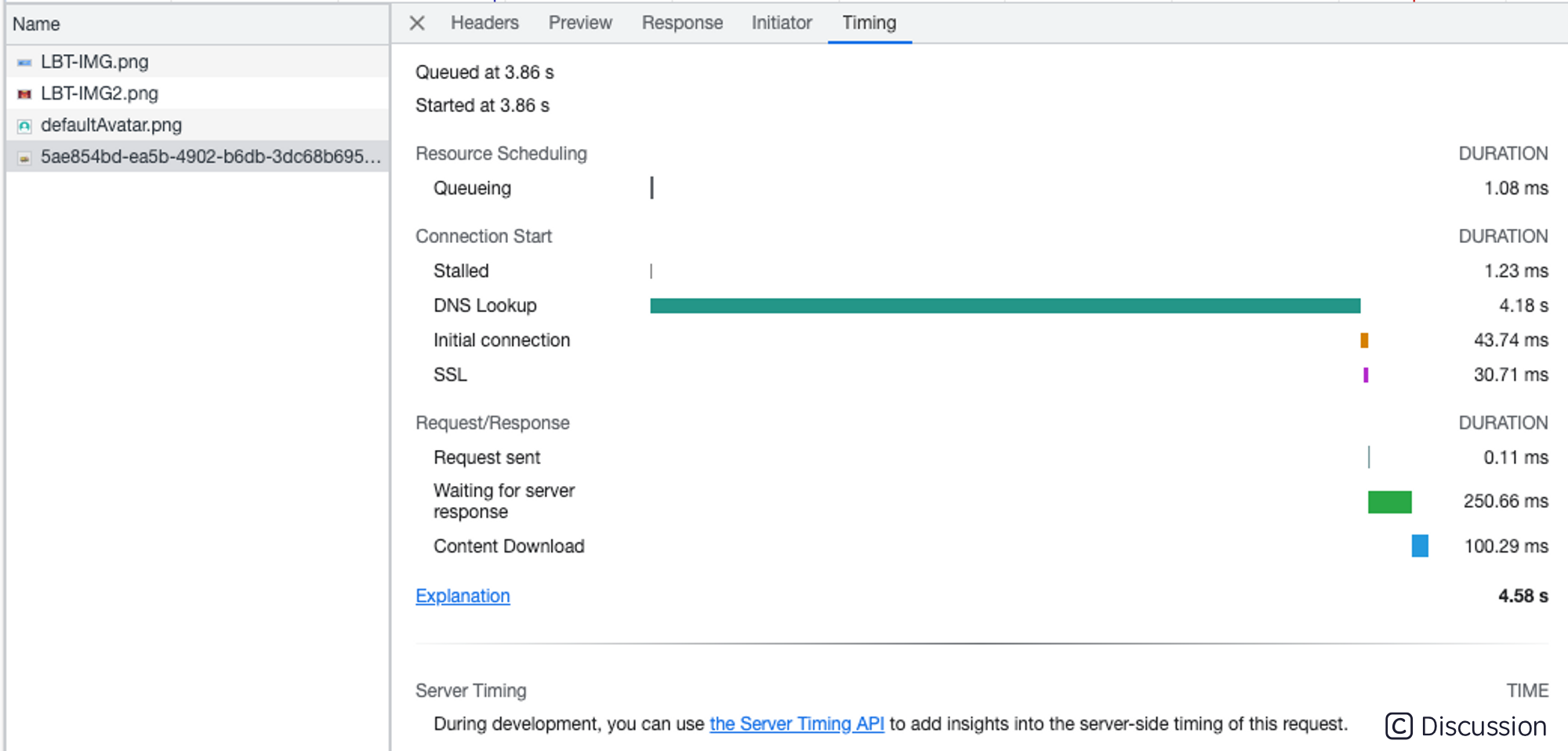Screen dimensions: 1568x751
Task: Select the LBT-IMG.png request
Action: point(198,61)
